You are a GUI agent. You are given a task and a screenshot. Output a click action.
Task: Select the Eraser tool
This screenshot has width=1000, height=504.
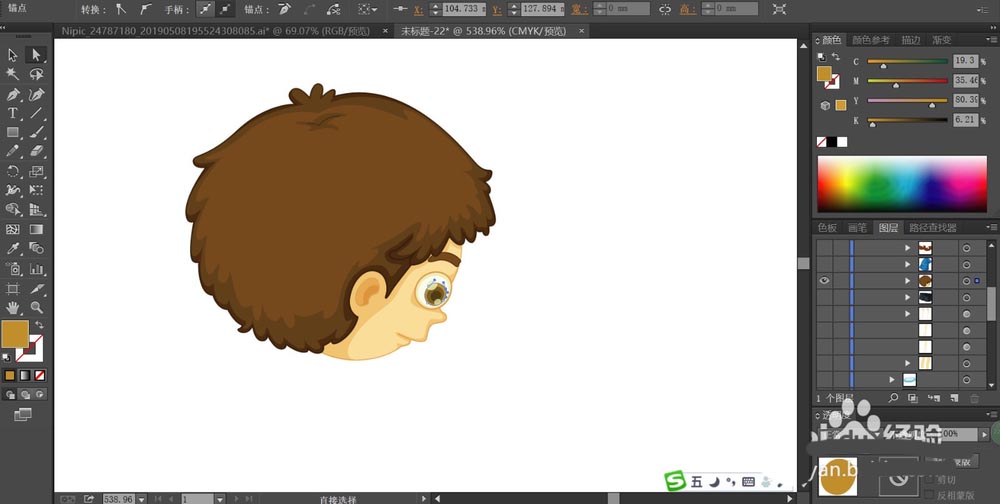pyautogui.click(x=36, y=151)
